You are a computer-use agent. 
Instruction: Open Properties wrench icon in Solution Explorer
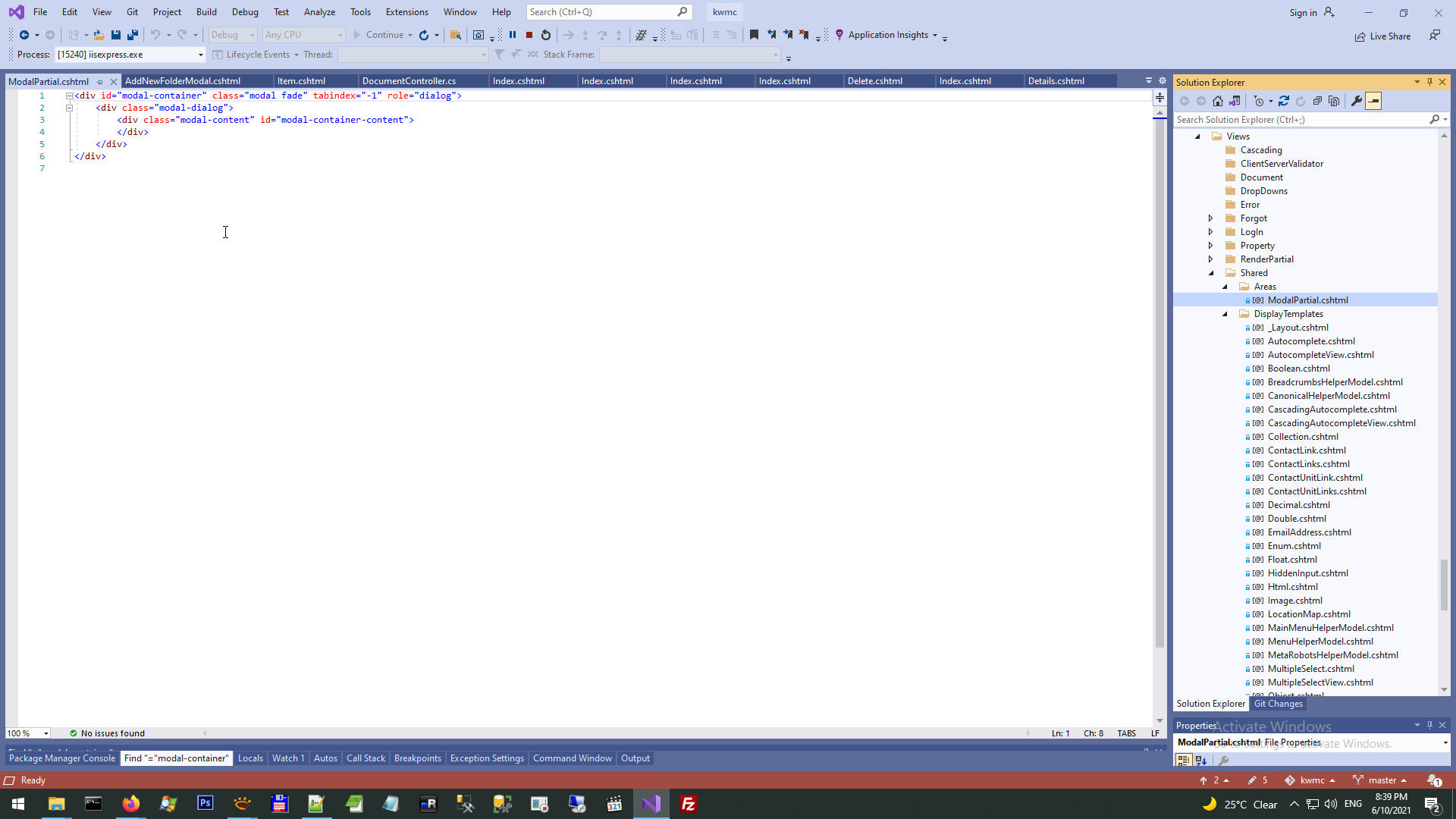point(1357,101)
